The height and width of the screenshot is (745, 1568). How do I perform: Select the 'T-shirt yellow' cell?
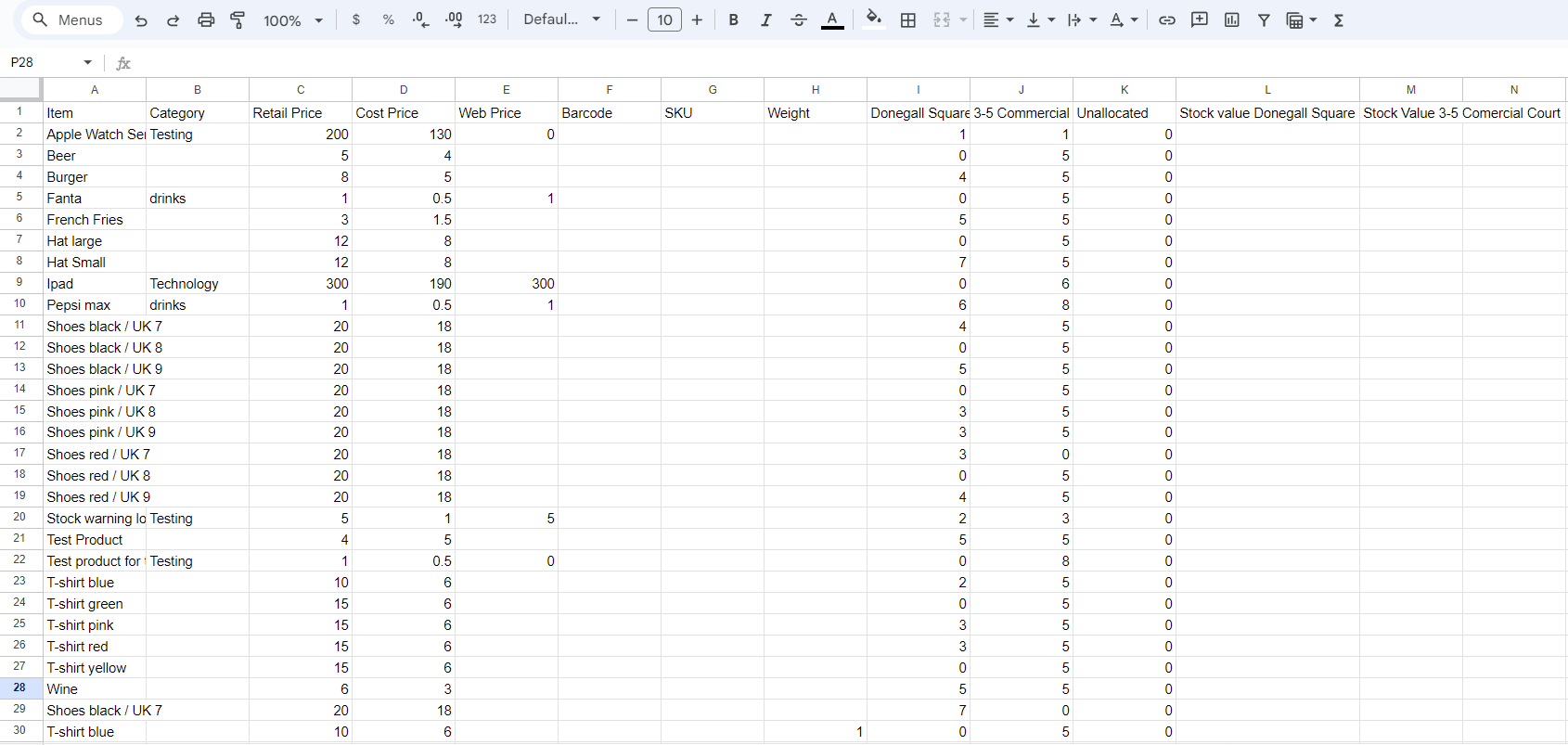(95, 667)
